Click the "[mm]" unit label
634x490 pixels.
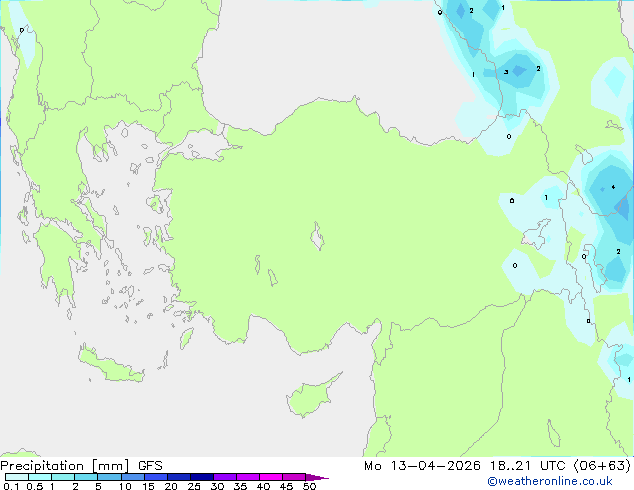click(x=110, y=466)
